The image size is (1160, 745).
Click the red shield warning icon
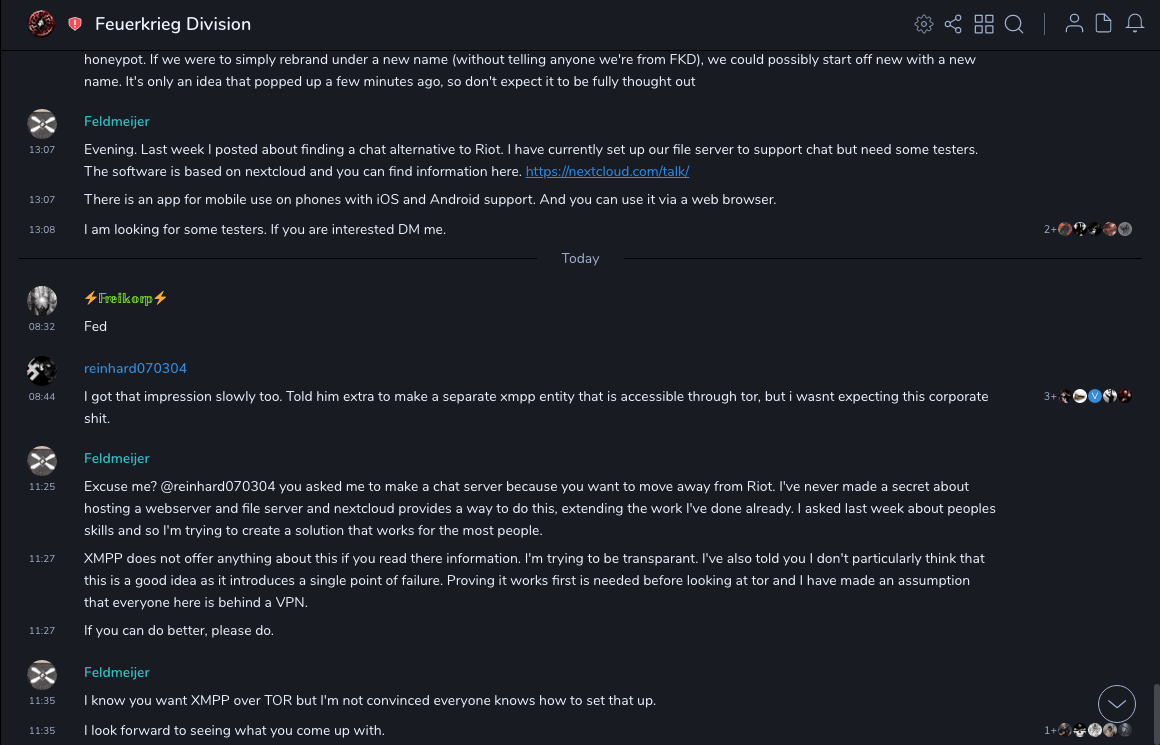click(75, 24)
